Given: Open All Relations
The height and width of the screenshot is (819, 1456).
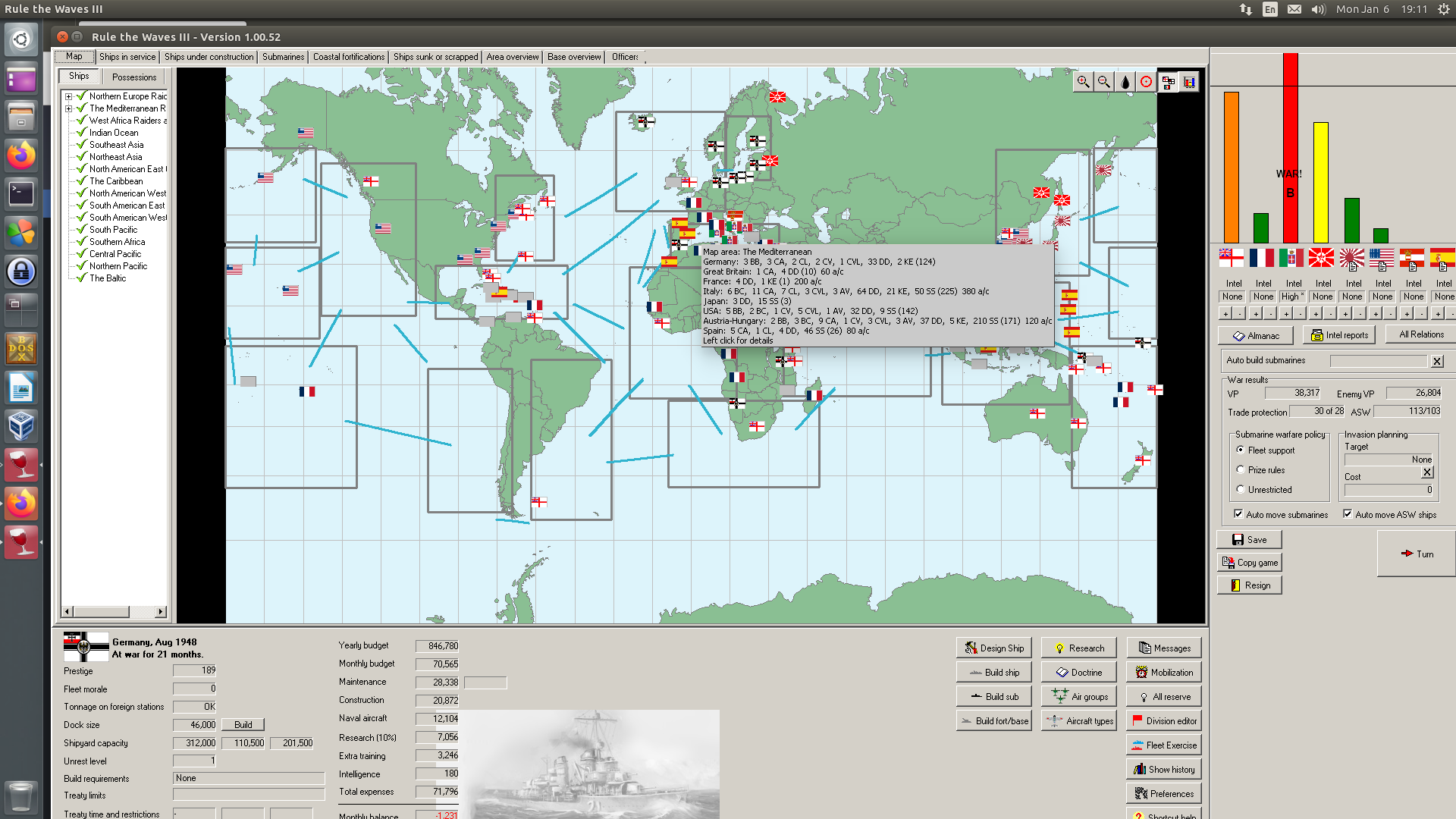Looking at the screenshot, I should (x=1421, y=334).
